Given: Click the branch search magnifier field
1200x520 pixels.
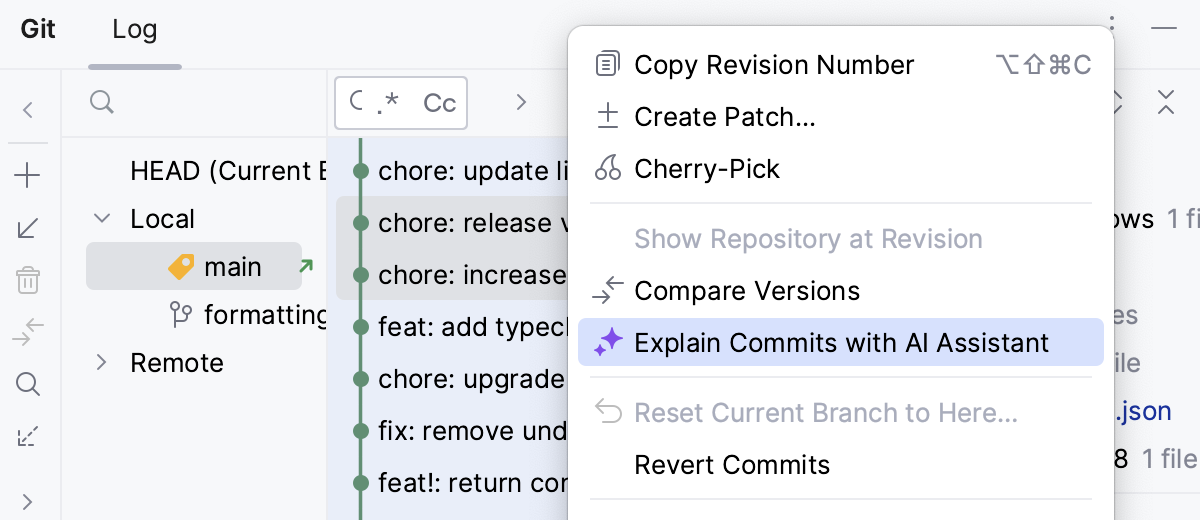Looking at the screenshot, I should point(101,102).
